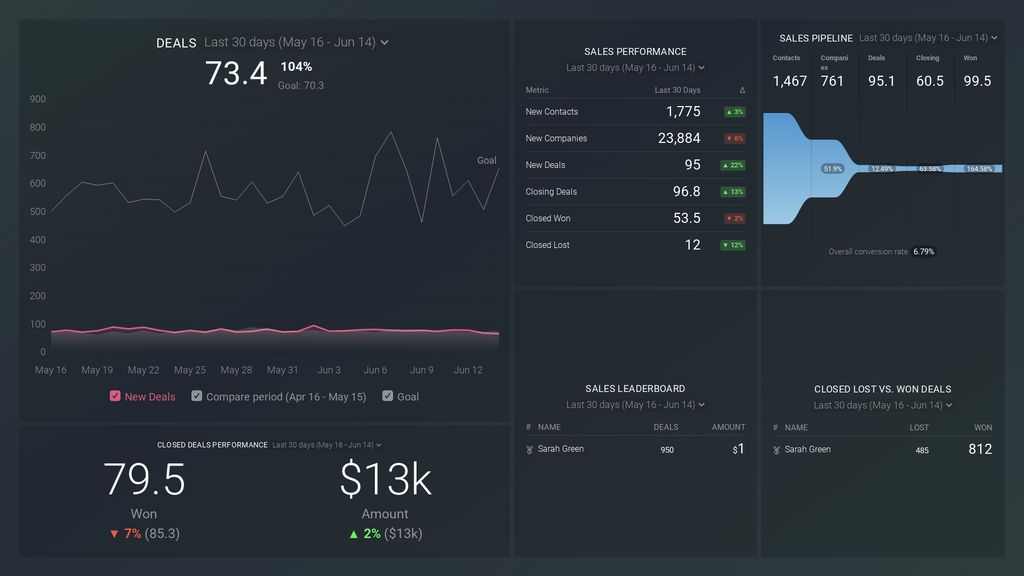1024x576 pixels.
Task: Click the red down arrow beside Won 7%
Action: pos(115,533)
